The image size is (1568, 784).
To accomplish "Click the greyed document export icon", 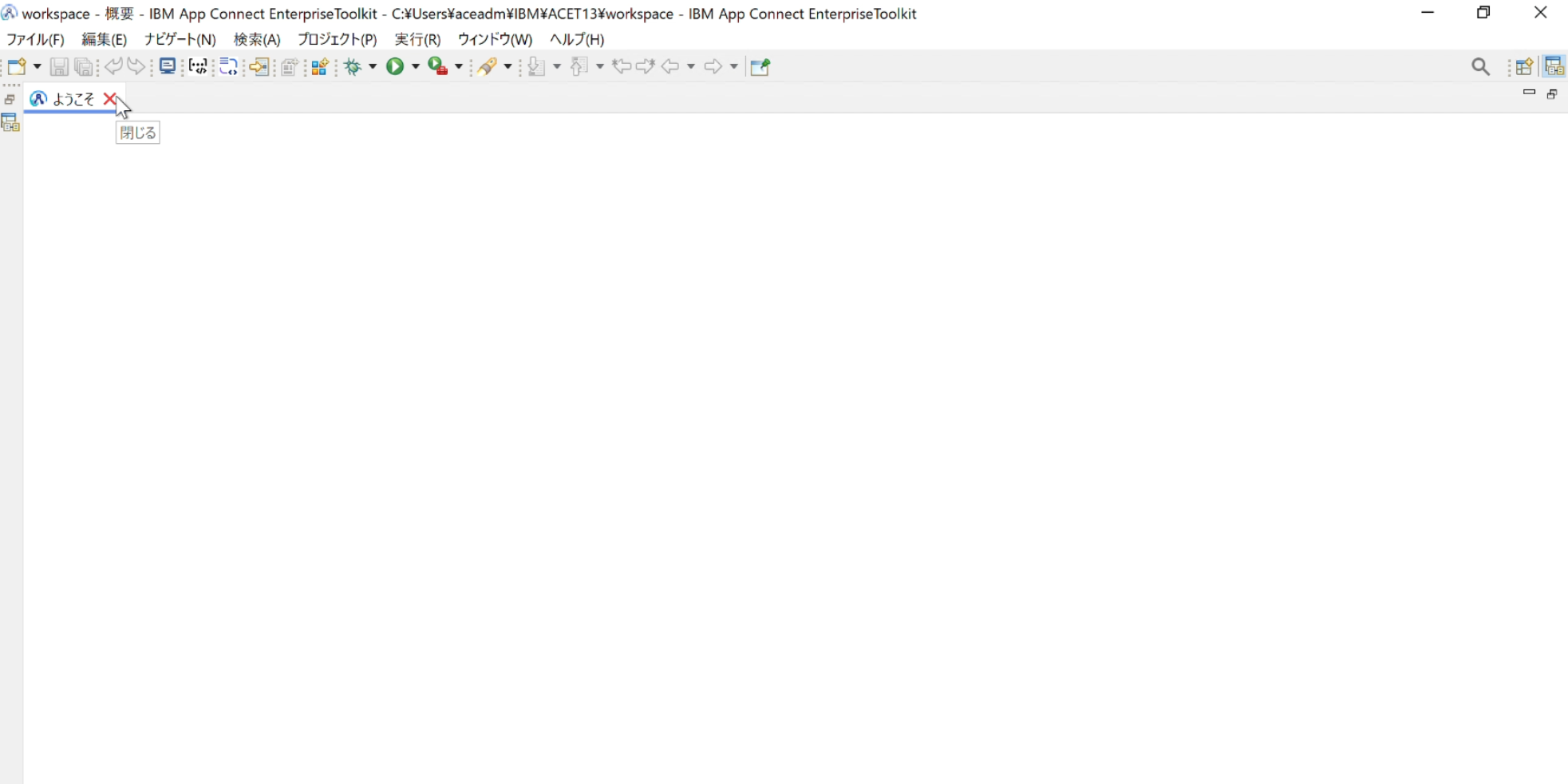I will tap(289, 67).
